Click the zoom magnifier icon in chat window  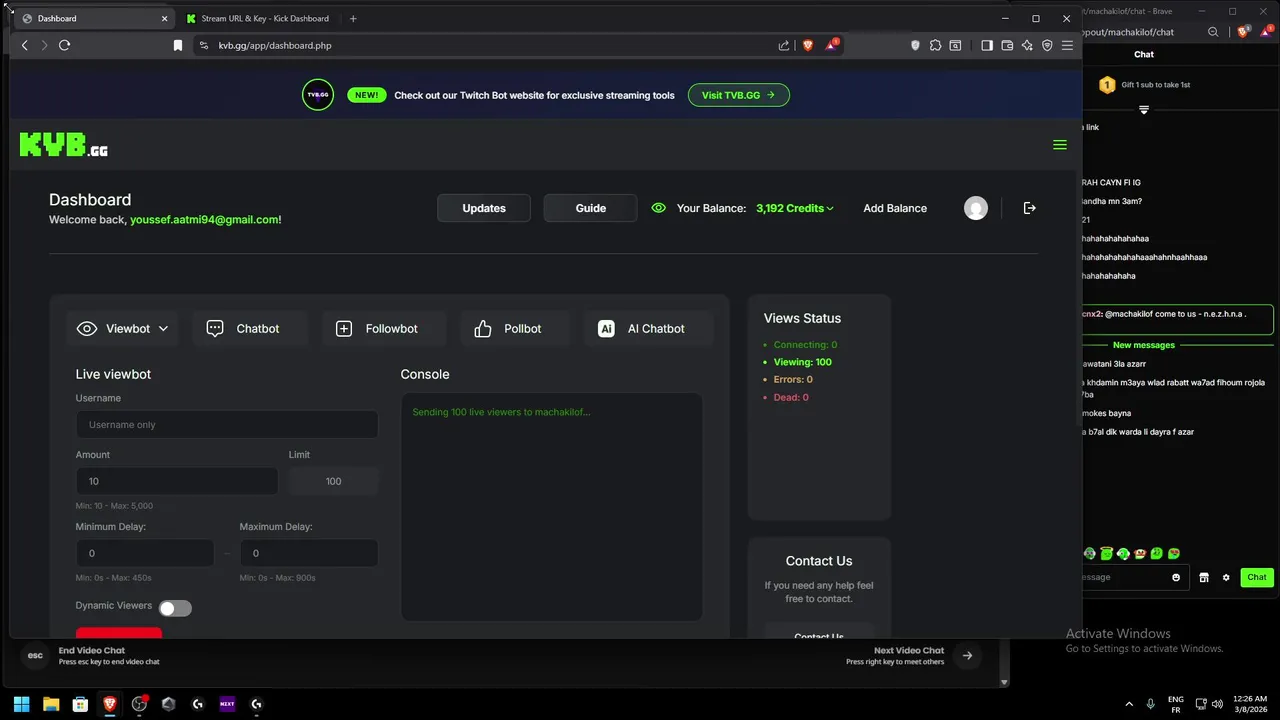pos(1213,32)
